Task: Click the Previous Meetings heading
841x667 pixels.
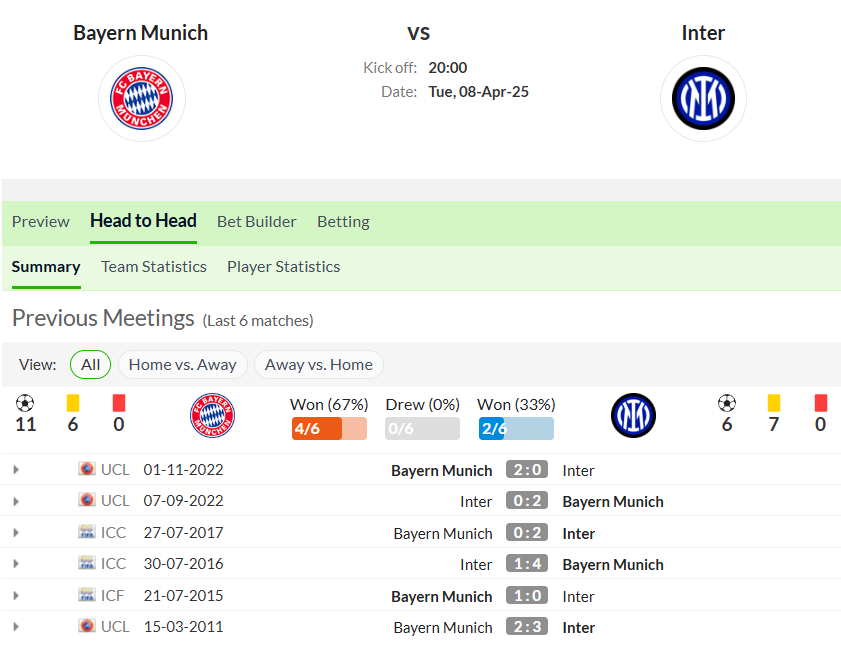Action: pyautogui.click(x=103, y=318)
